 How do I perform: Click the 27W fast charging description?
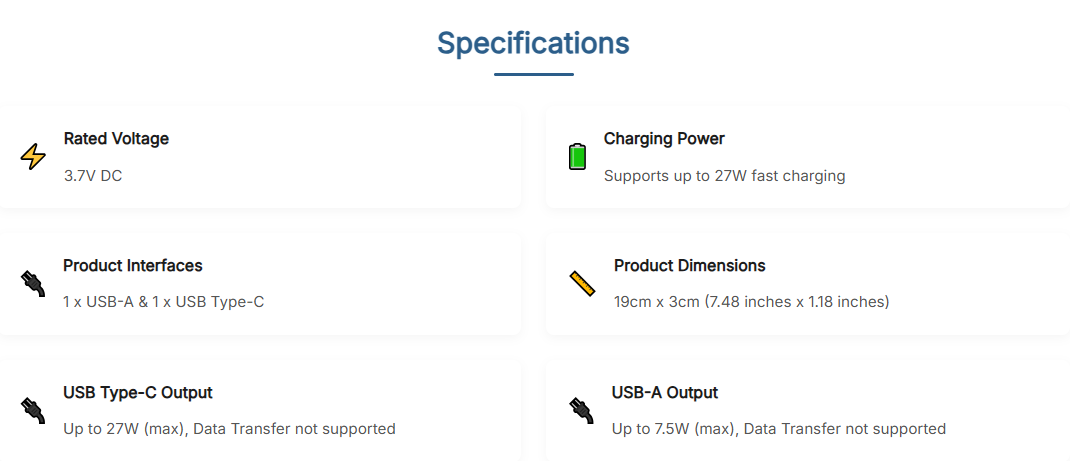click(724, 176)
